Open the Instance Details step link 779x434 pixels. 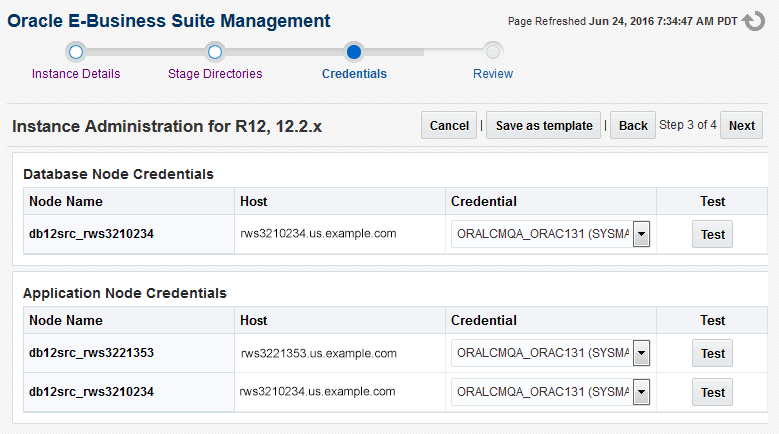(76, 73)
